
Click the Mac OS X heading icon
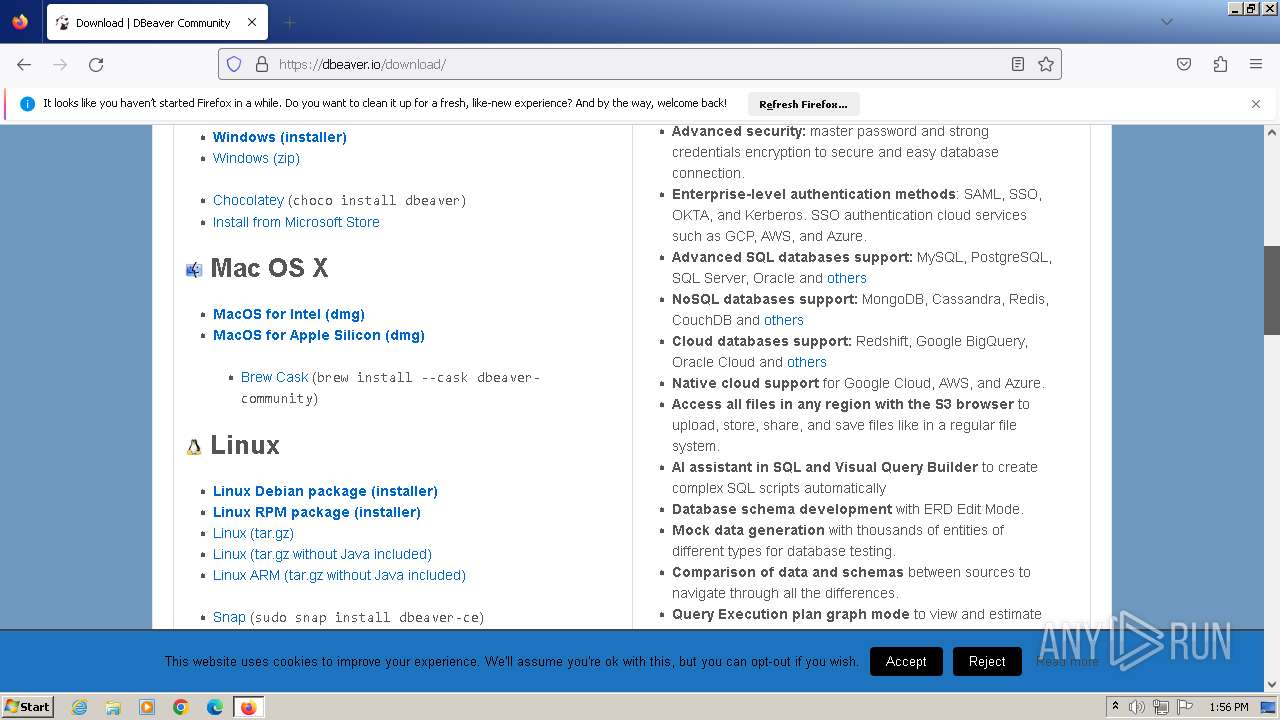194,269
